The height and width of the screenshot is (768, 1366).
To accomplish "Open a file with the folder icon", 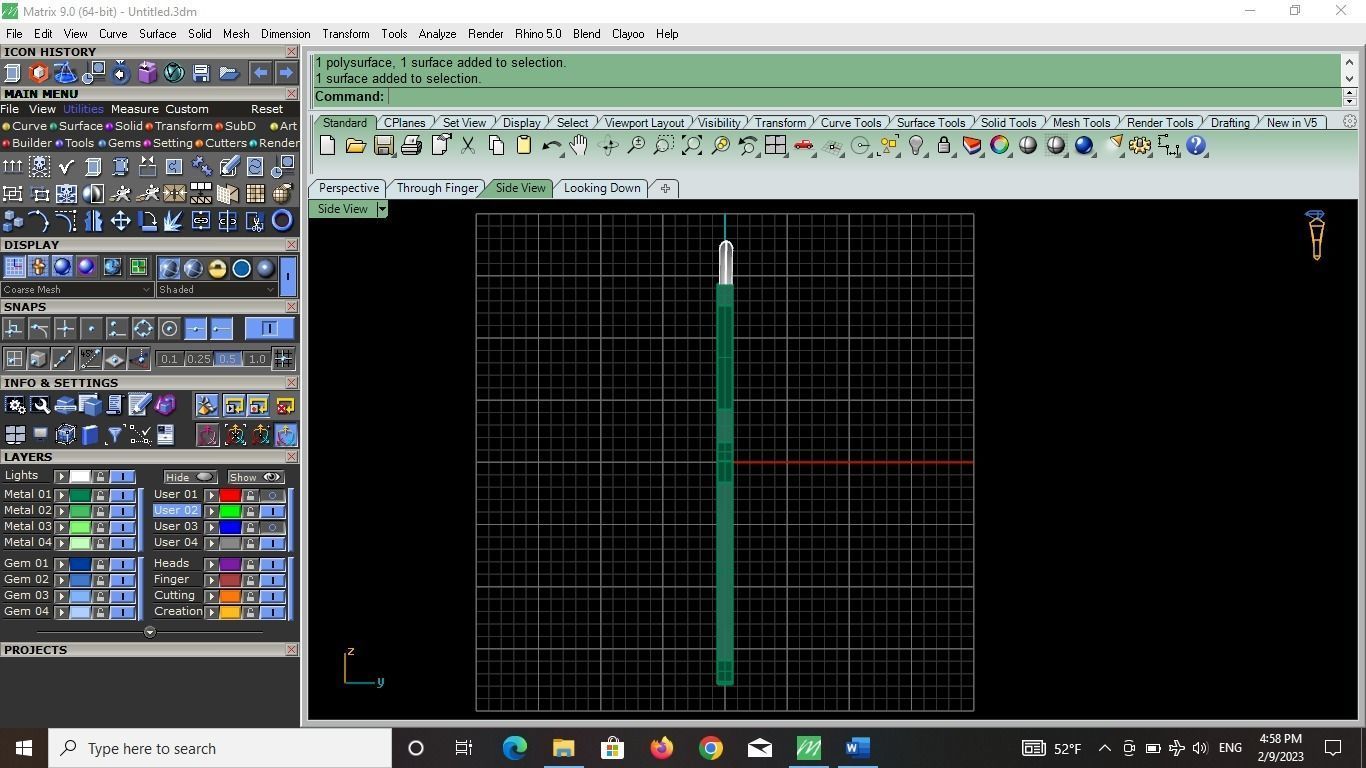I will [355, 146].
